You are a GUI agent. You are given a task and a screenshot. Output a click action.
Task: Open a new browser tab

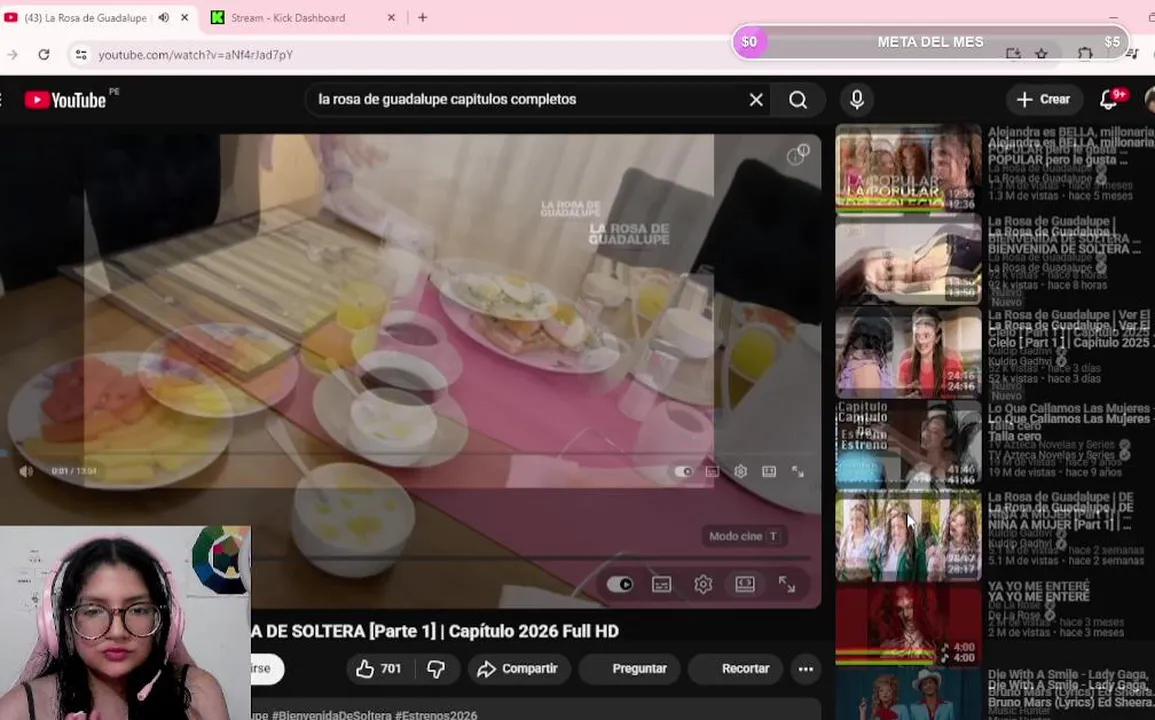pyautogui.click(x=423, y=18)
